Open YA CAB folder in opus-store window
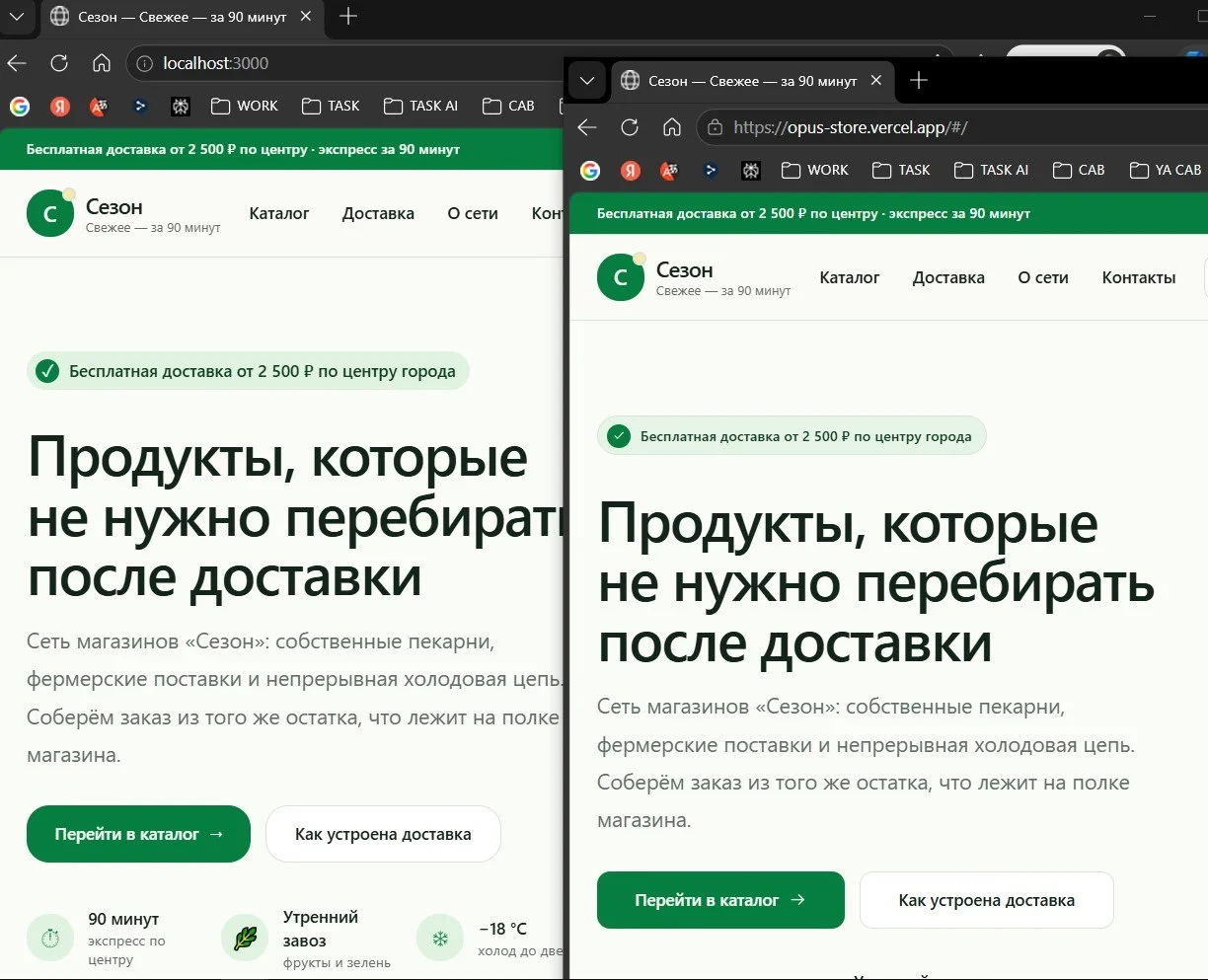Viewport: 1208px width, 980px height. coord(1166,170)
